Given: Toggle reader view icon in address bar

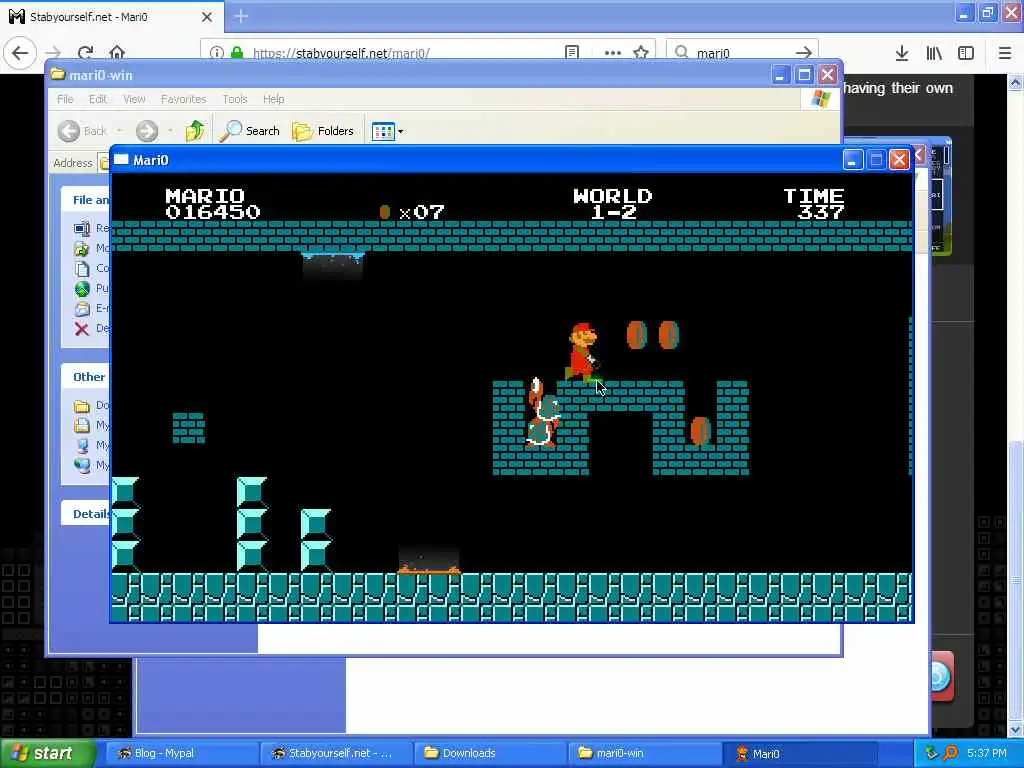Looking at the screenshot, I should coord(572,53).
